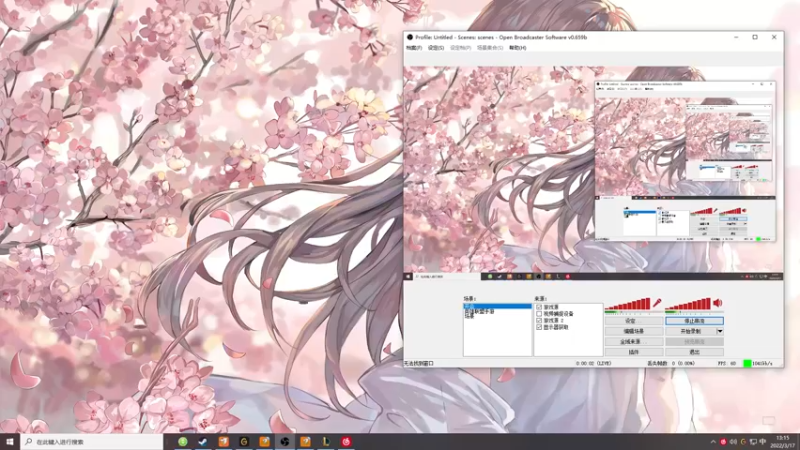Open the Windows Start menu
The image size is (800, 450).
point(10,442)
